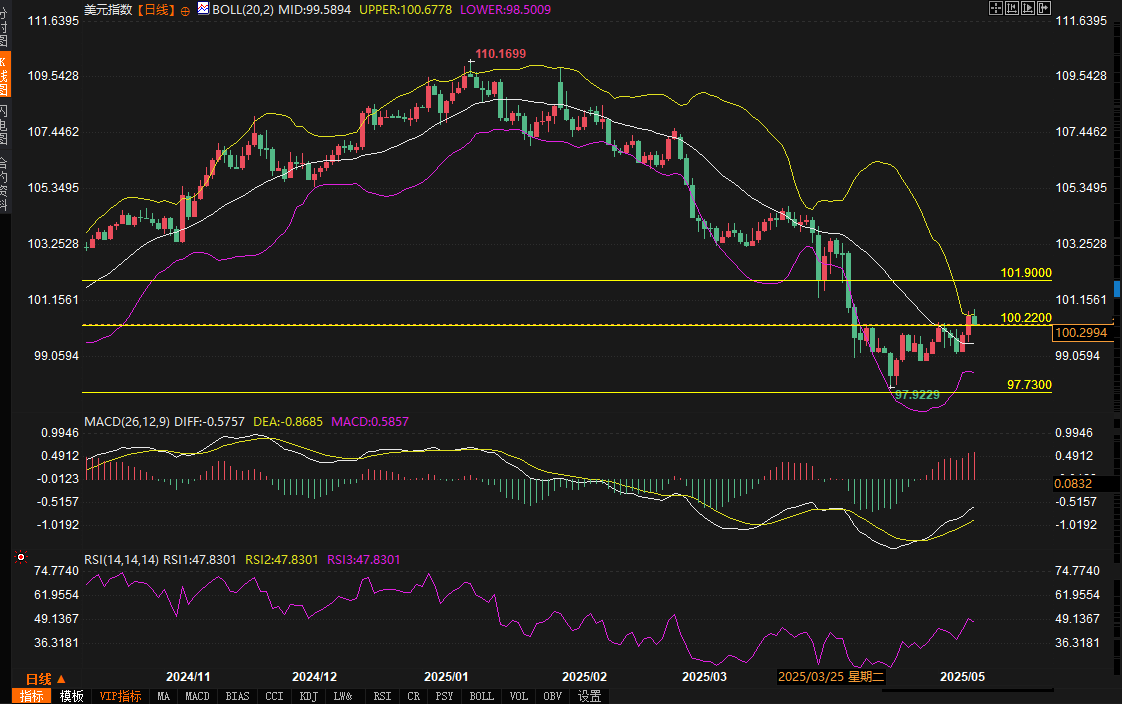Click the crosshair cursor icon at top right
The width and height of the screenshot is (1122, 704).
click(995, 9)
